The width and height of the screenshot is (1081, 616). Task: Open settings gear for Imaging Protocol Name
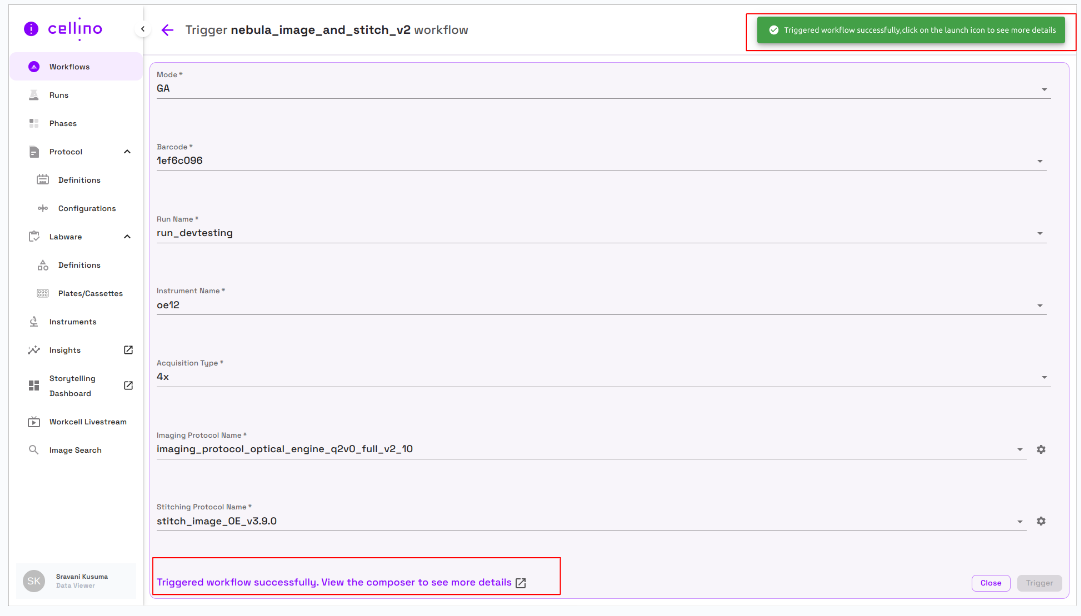[x=1041, y=450]
